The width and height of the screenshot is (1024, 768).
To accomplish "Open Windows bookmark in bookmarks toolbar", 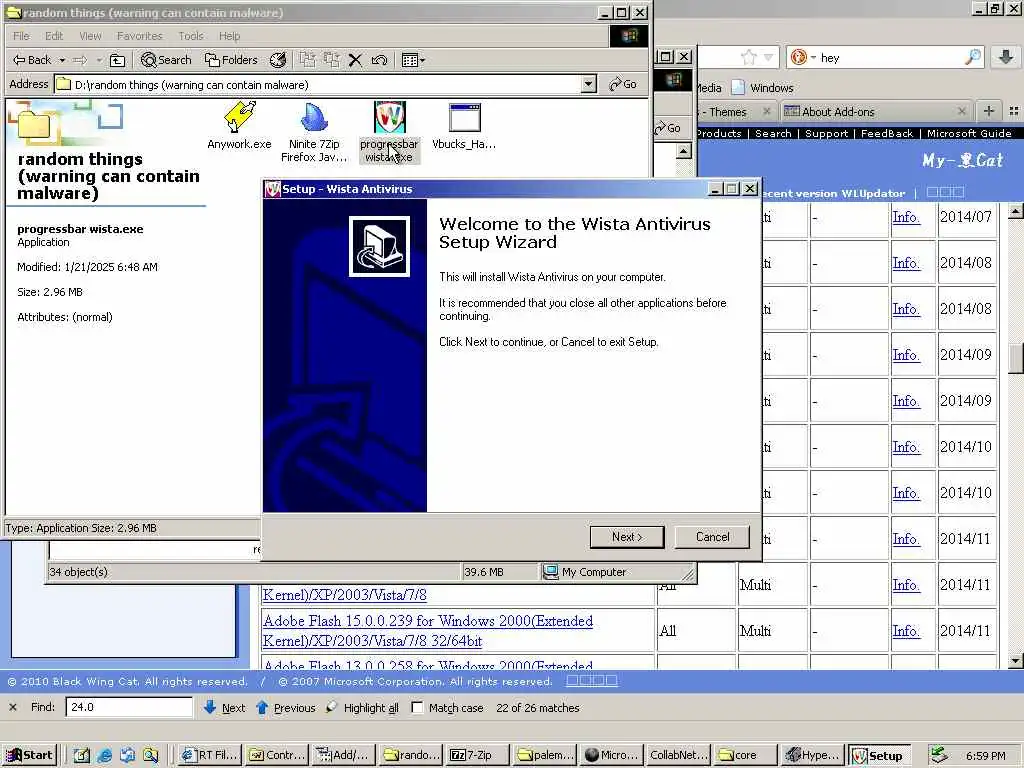I will 763,88.
